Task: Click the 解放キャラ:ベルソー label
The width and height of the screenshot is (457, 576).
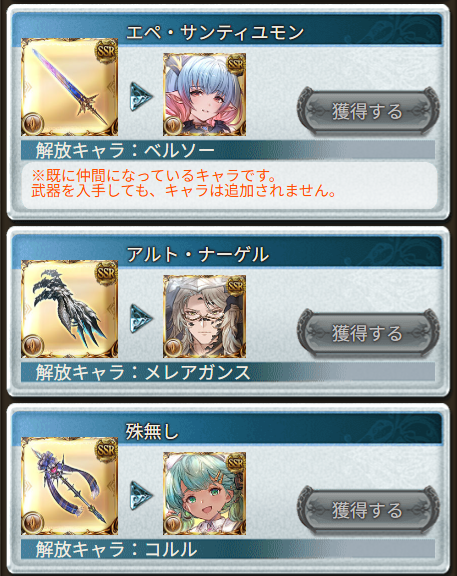Action: point(125,150)
